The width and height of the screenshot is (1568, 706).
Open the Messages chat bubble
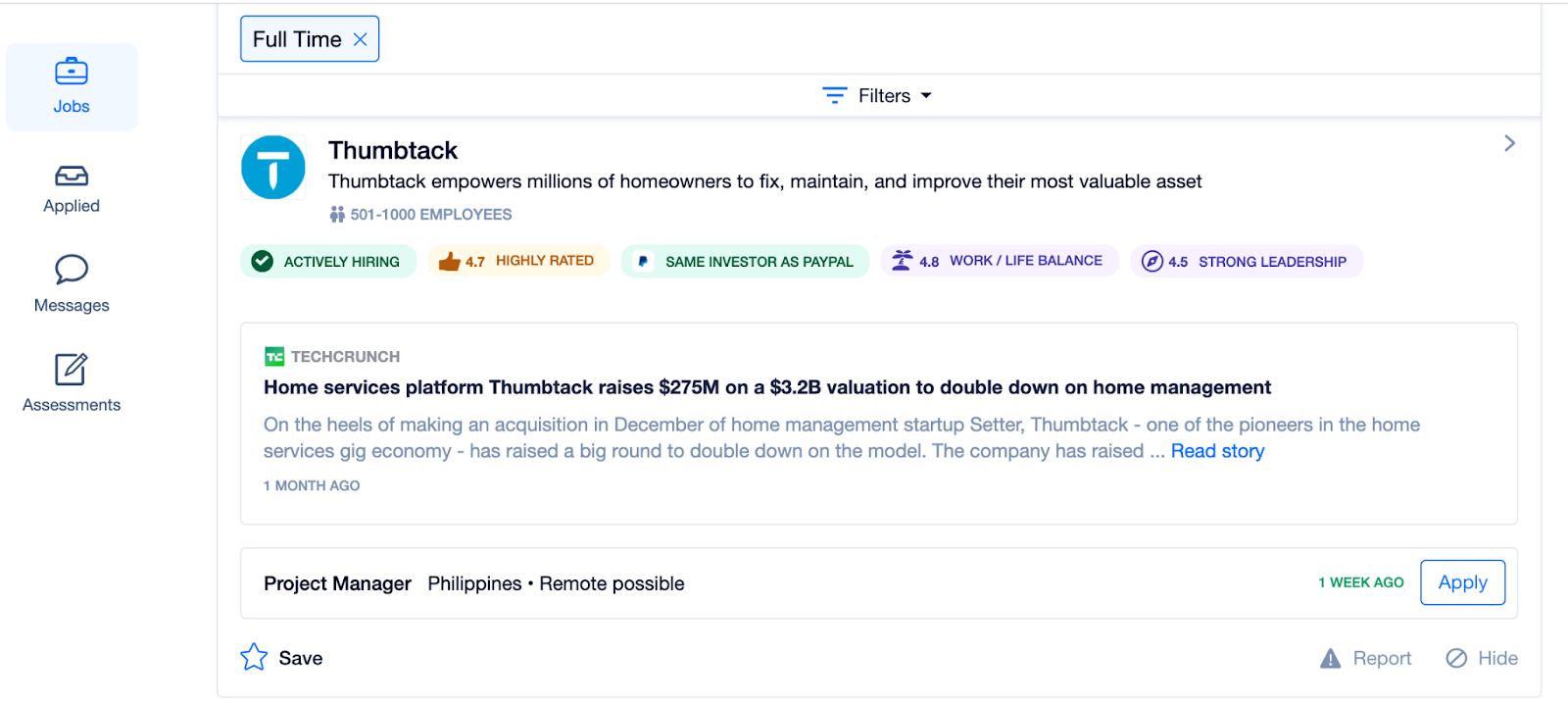(x=72, y=270)
